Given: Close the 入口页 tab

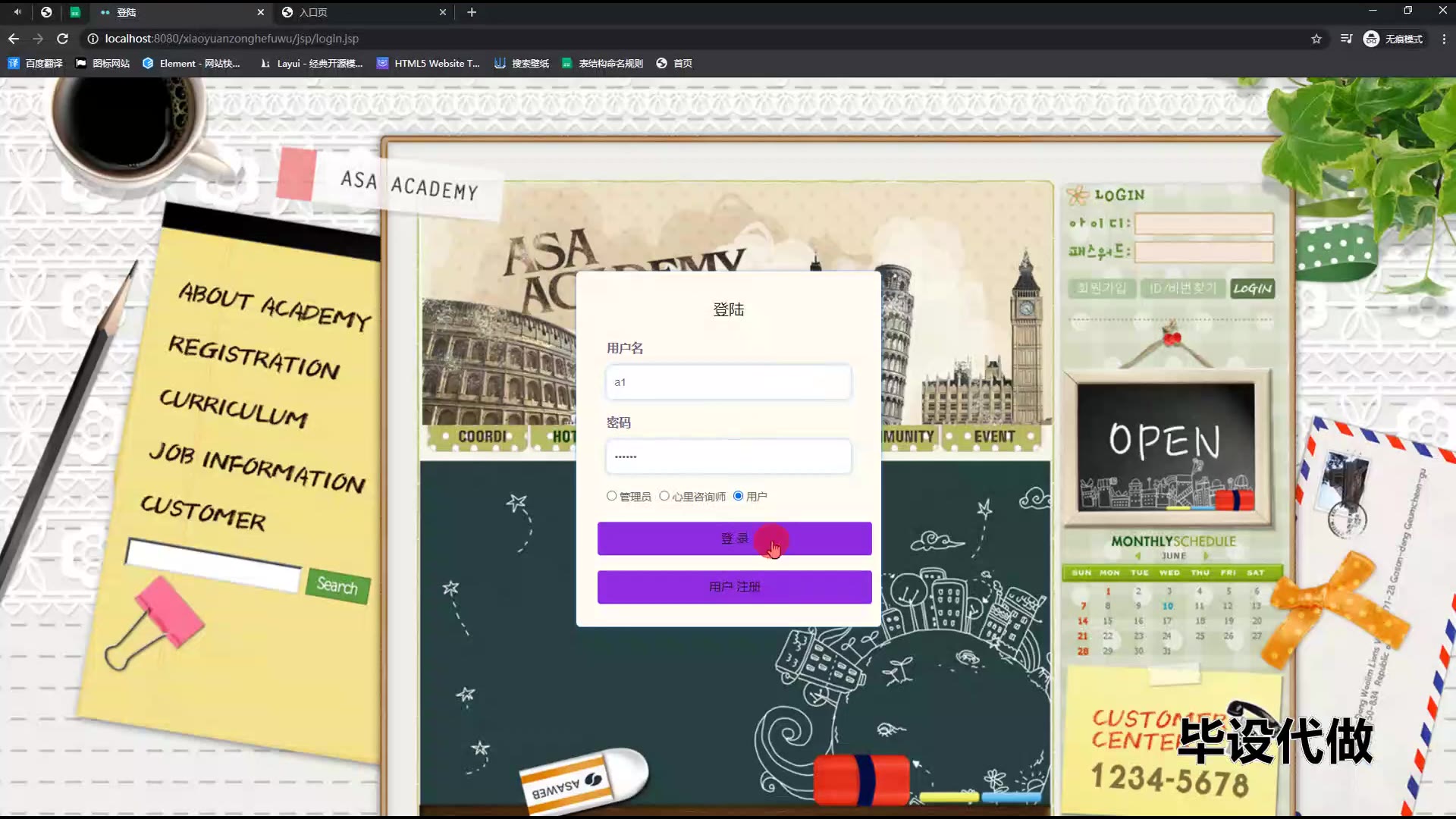Looking at the screenshot, I should [443, 12].
